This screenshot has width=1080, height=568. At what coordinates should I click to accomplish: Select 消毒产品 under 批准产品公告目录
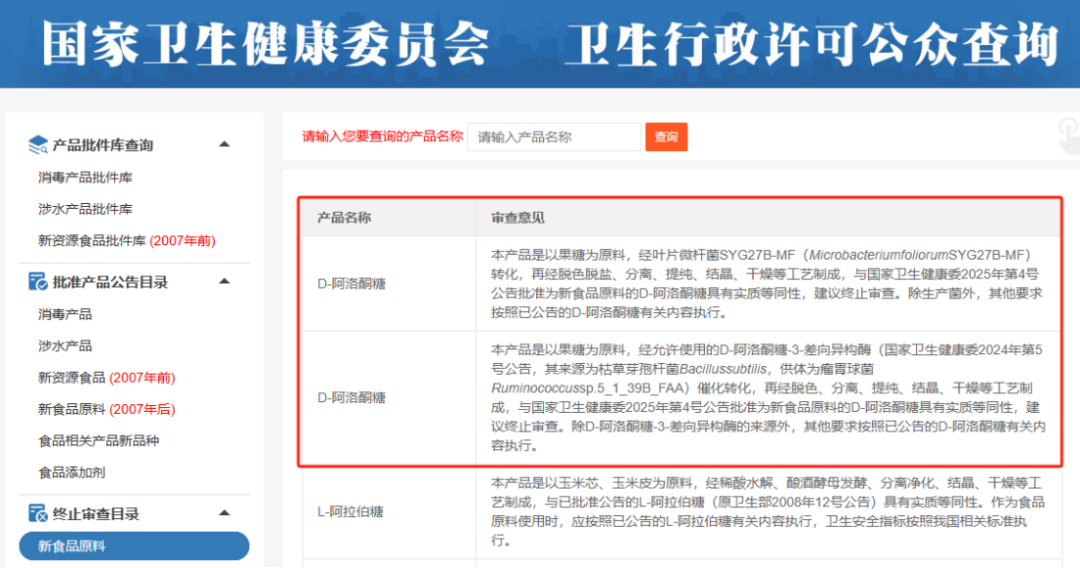tap(65, 314)
